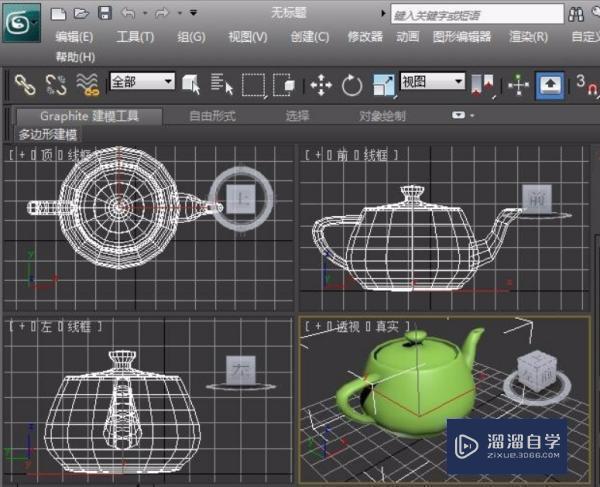Image resolution: width=600 pixels, height=487 pixels.
Task: Choose the Rectangular Selection Region tool
Action: pyautogui.click(x=253, y=85)
